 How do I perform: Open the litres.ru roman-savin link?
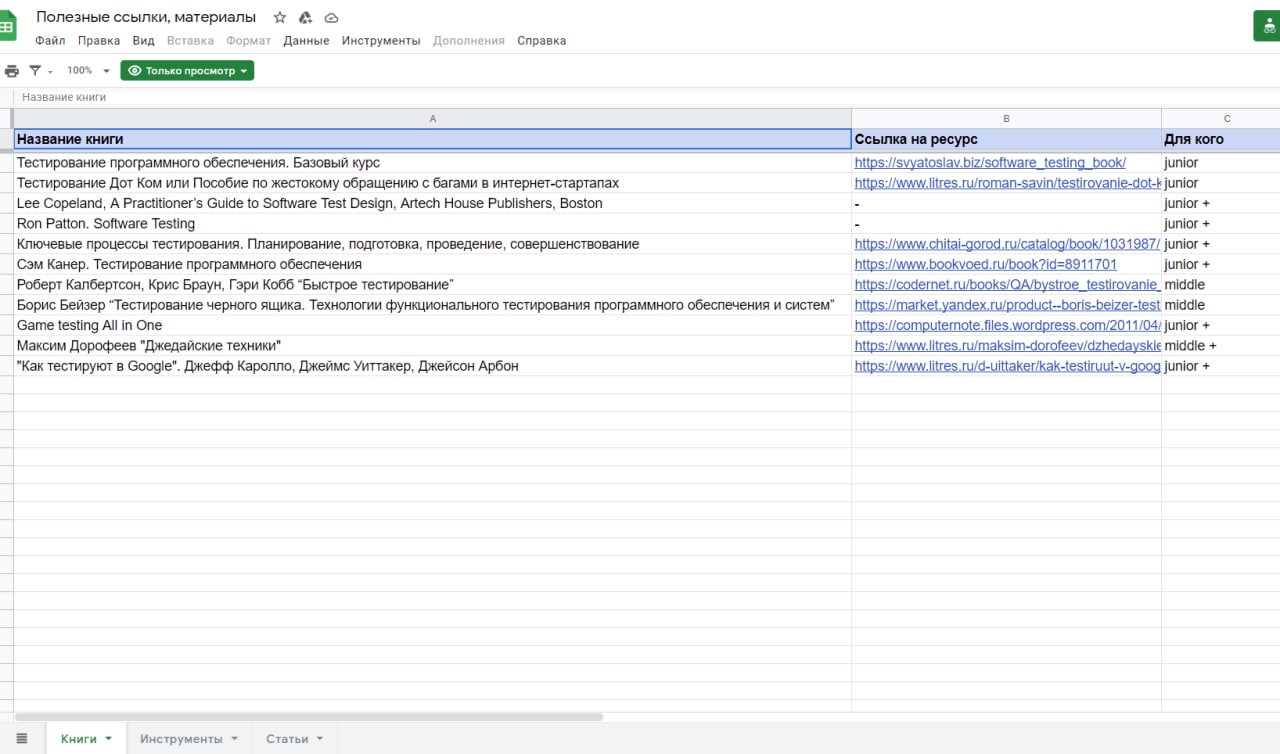point(1008,183)
